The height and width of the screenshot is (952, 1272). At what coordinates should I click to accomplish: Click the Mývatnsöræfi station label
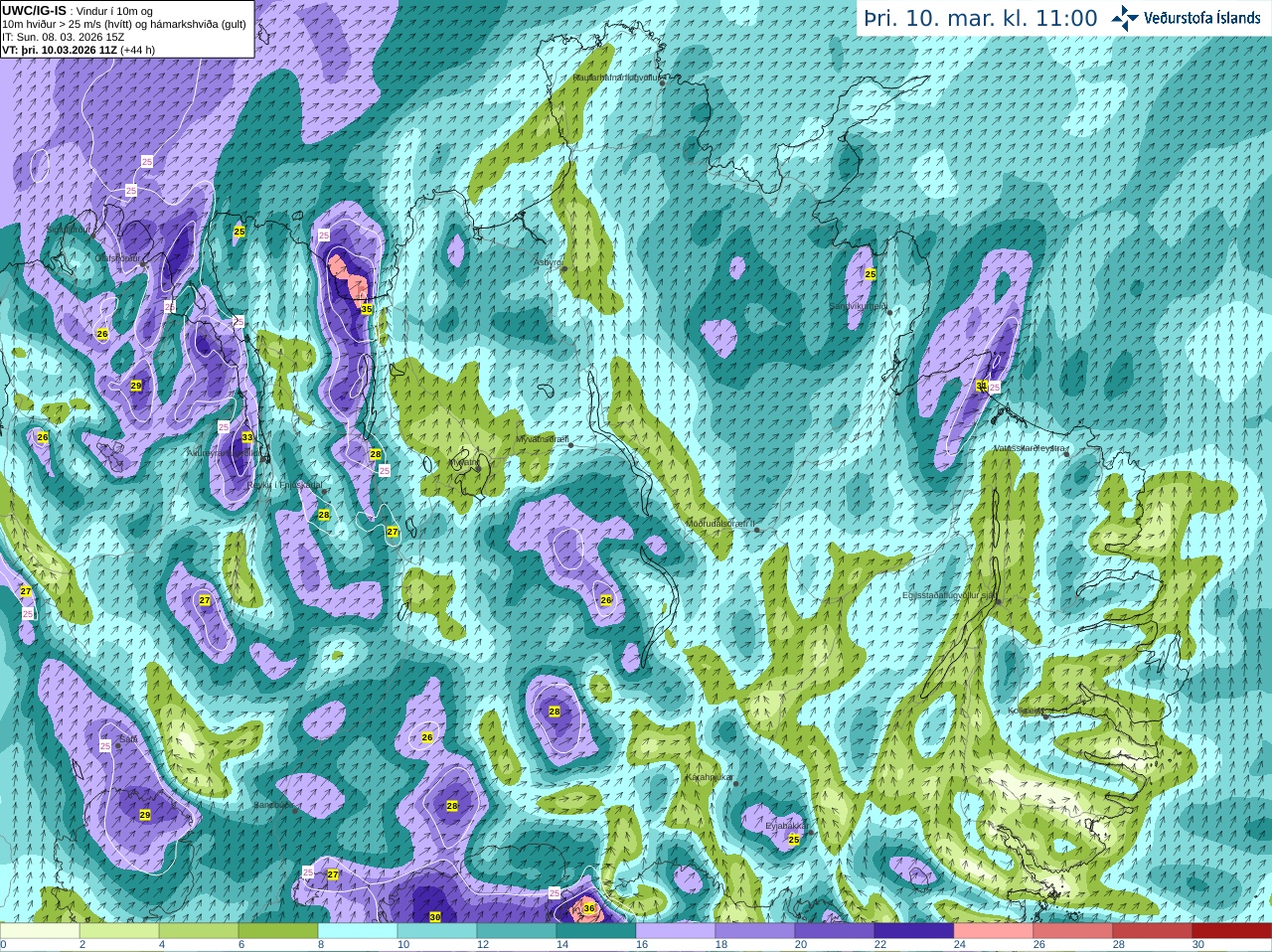pos(543,439)
